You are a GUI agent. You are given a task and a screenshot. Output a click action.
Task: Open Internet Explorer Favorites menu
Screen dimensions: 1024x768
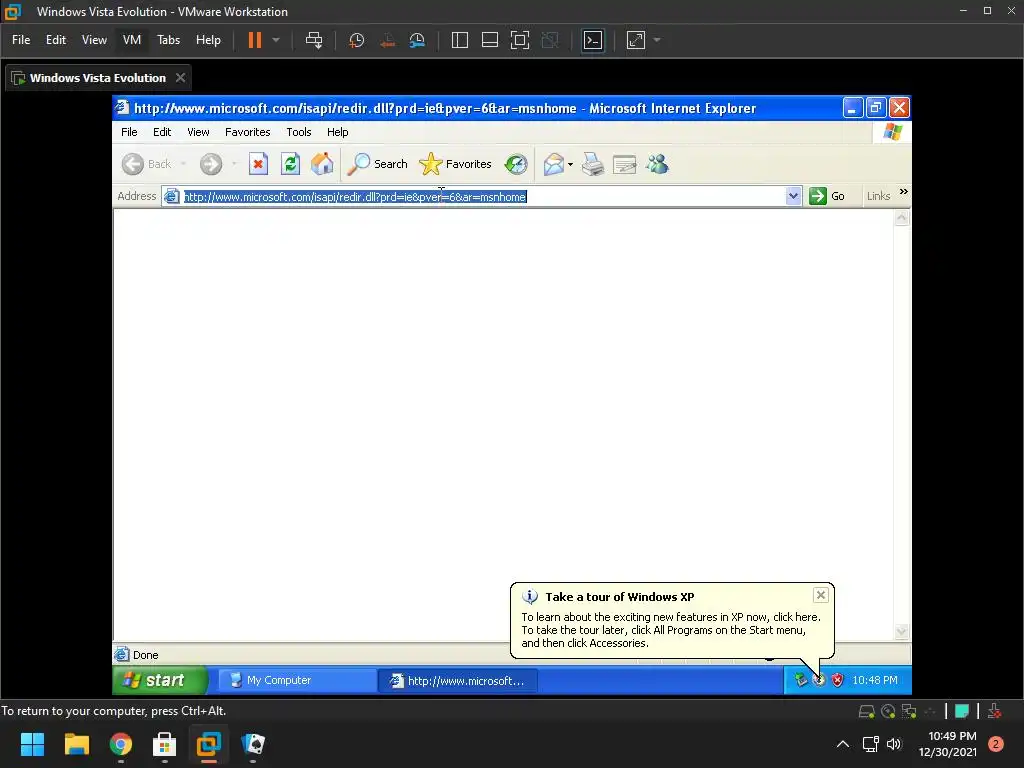coord(248,132)
